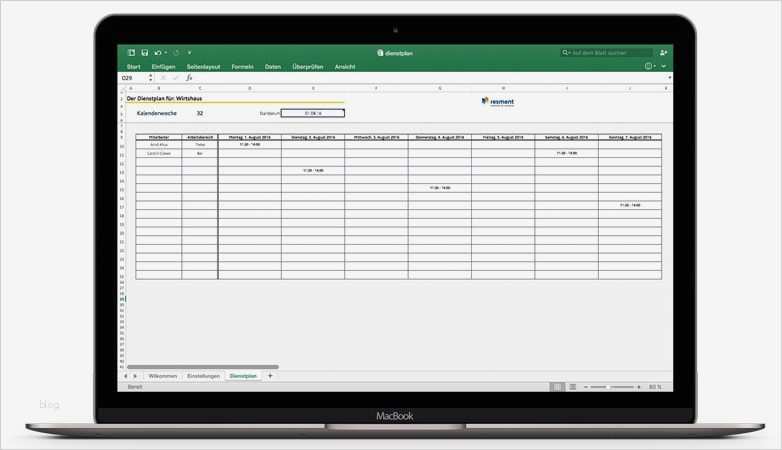The image size is (782, 450).
Task: Click the Montag header cell
Action: click(249, 137)
